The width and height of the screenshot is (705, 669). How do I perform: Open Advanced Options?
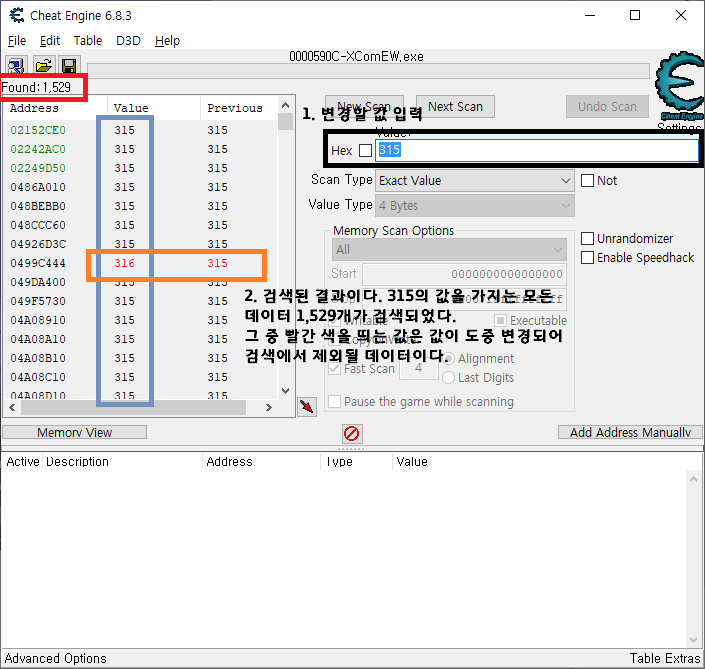55,659
